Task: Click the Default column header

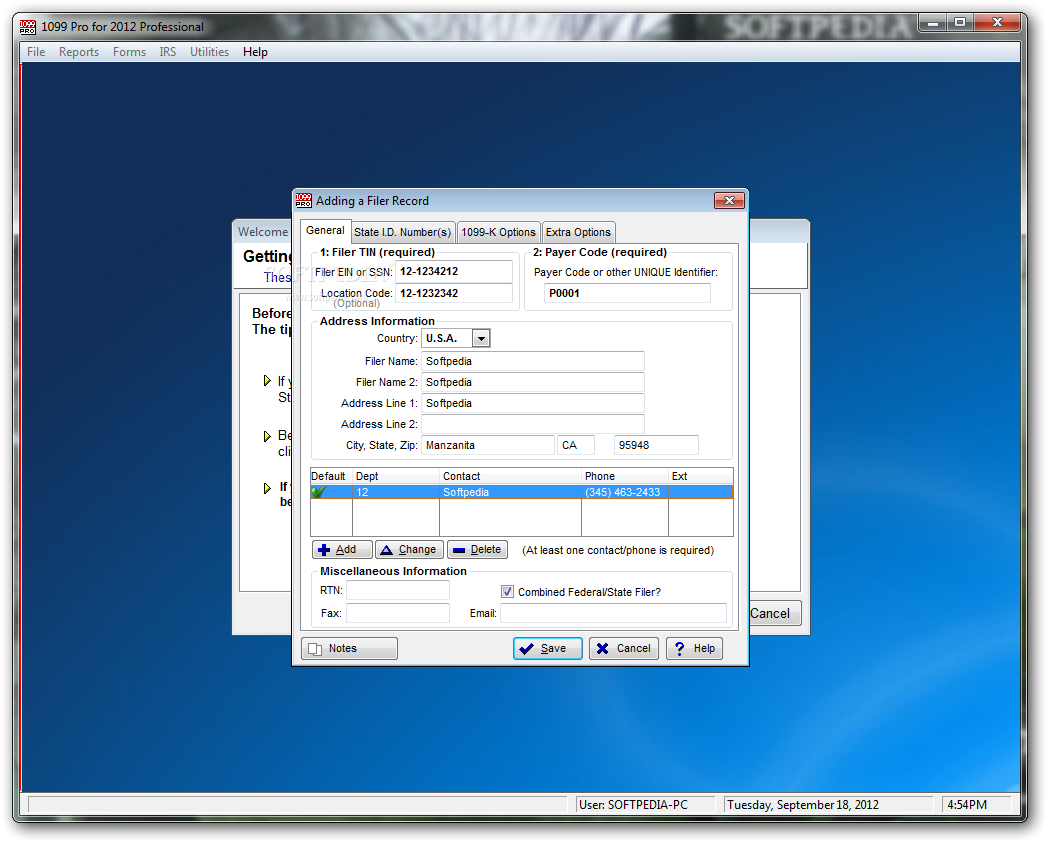Action: click(332, 476)
